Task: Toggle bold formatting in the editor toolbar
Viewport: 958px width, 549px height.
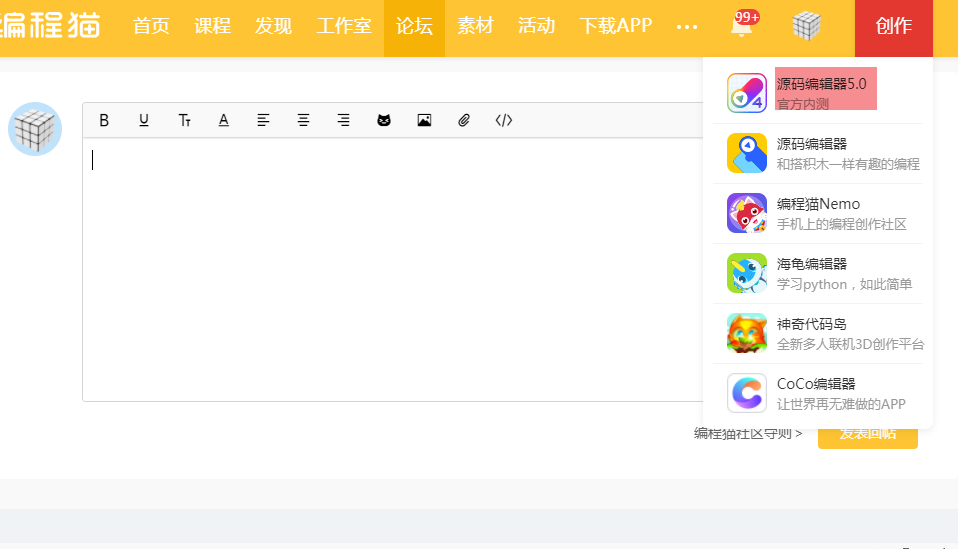Action: click(x=104, y=120)
